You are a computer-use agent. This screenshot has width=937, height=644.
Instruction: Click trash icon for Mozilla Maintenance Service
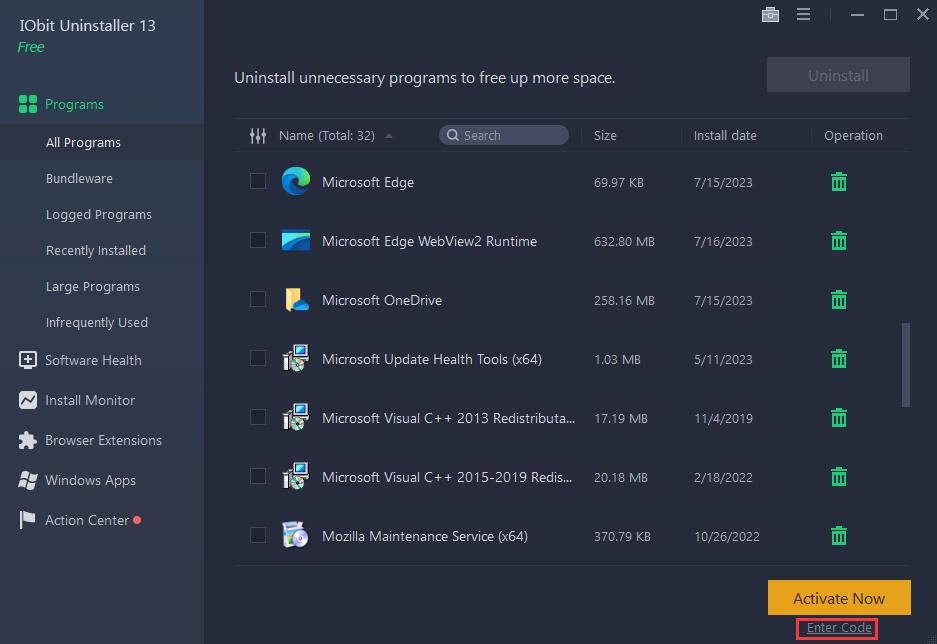(x=838, y=535)
